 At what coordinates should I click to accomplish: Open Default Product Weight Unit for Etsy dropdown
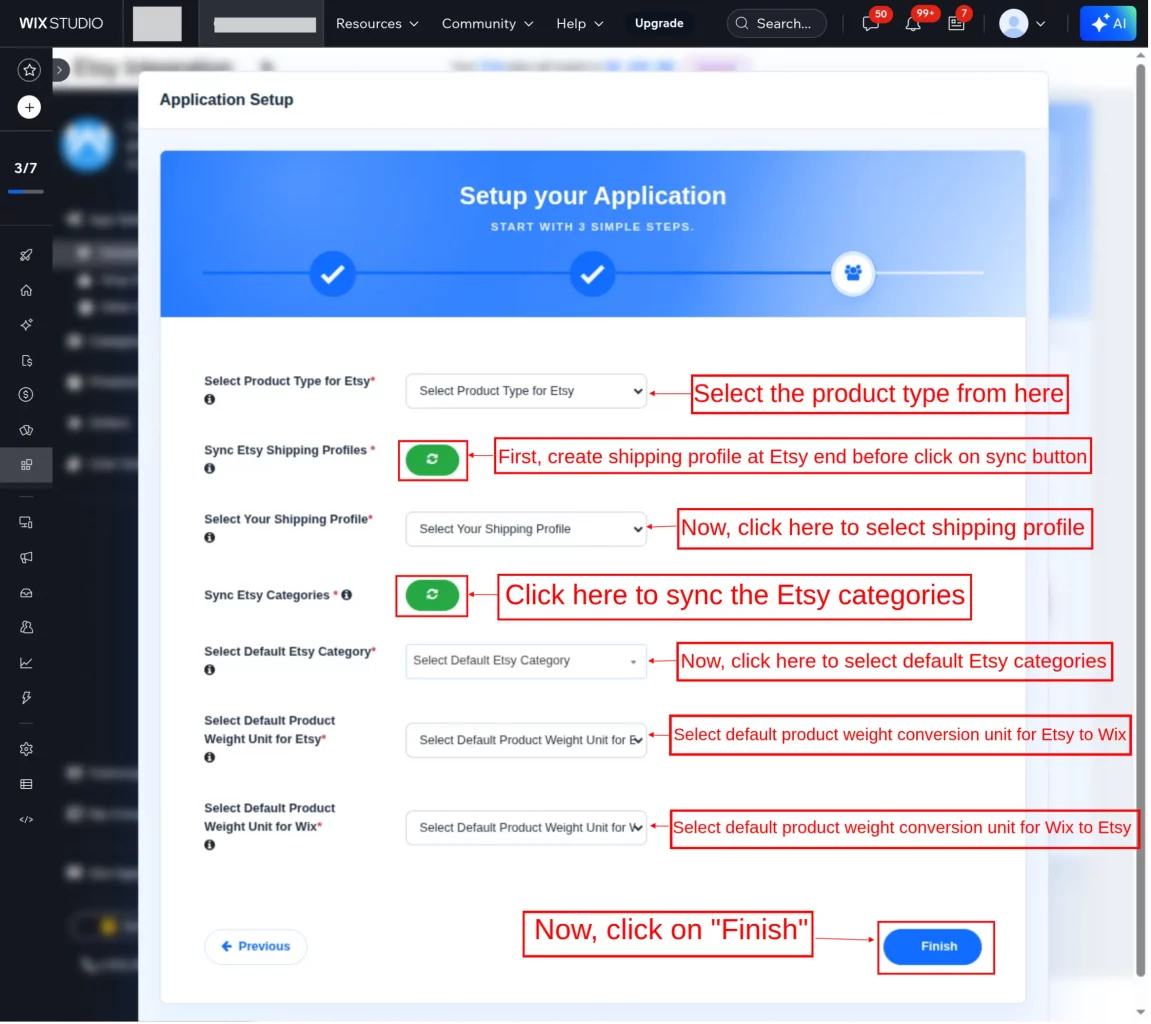tap(526, 740)
